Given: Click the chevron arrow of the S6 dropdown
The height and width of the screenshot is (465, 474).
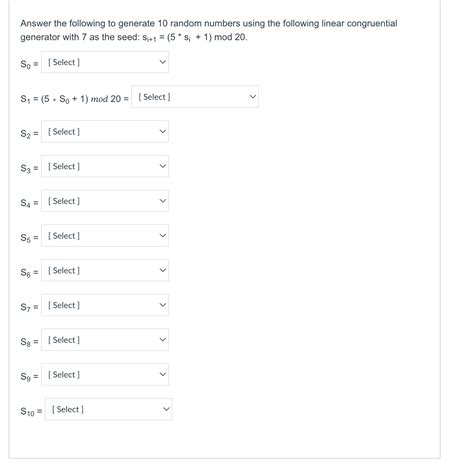Looking at the screenshot, I should [163, 270].
